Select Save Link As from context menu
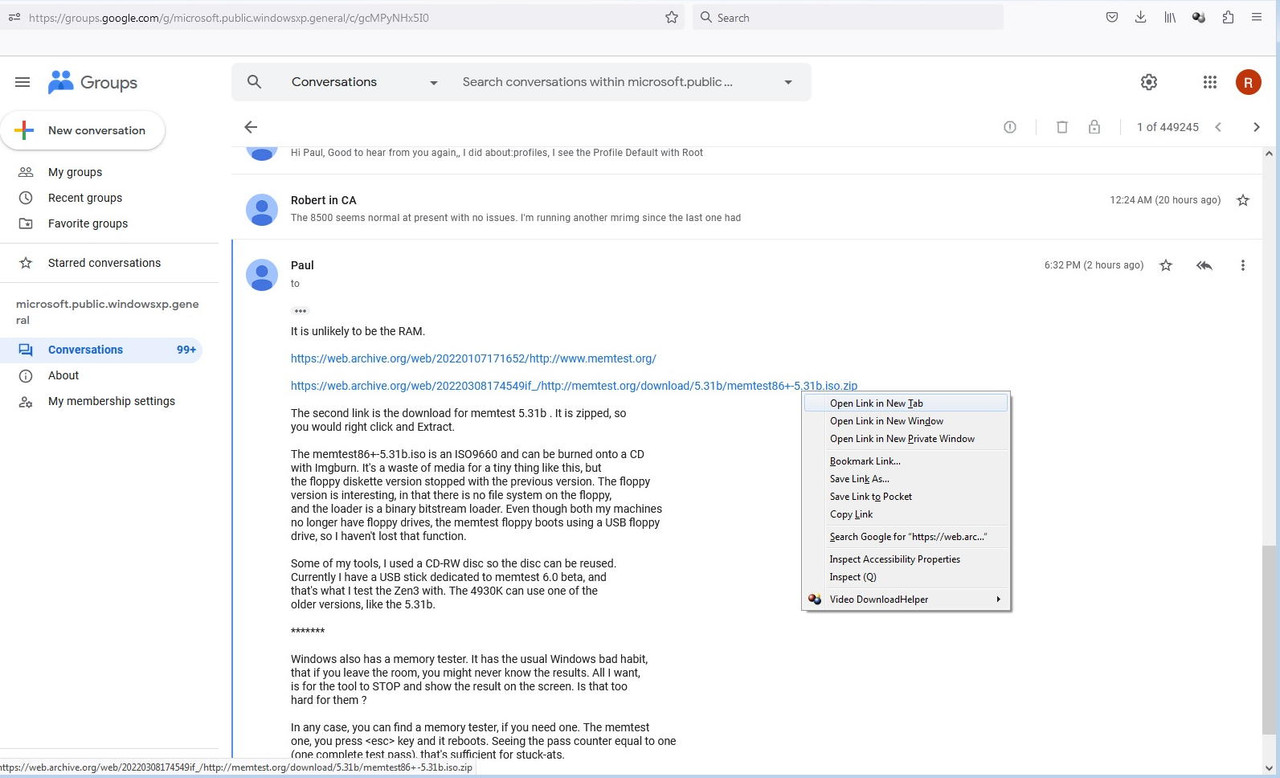This screenshot has height=778, width=1280. [x=906, y=479]
